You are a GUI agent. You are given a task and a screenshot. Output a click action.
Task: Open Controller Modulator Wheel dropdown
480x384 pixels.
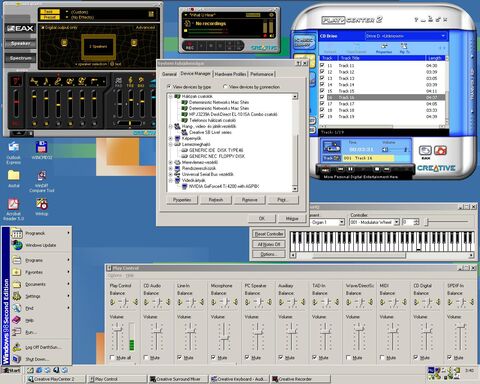tap(397, 222)
